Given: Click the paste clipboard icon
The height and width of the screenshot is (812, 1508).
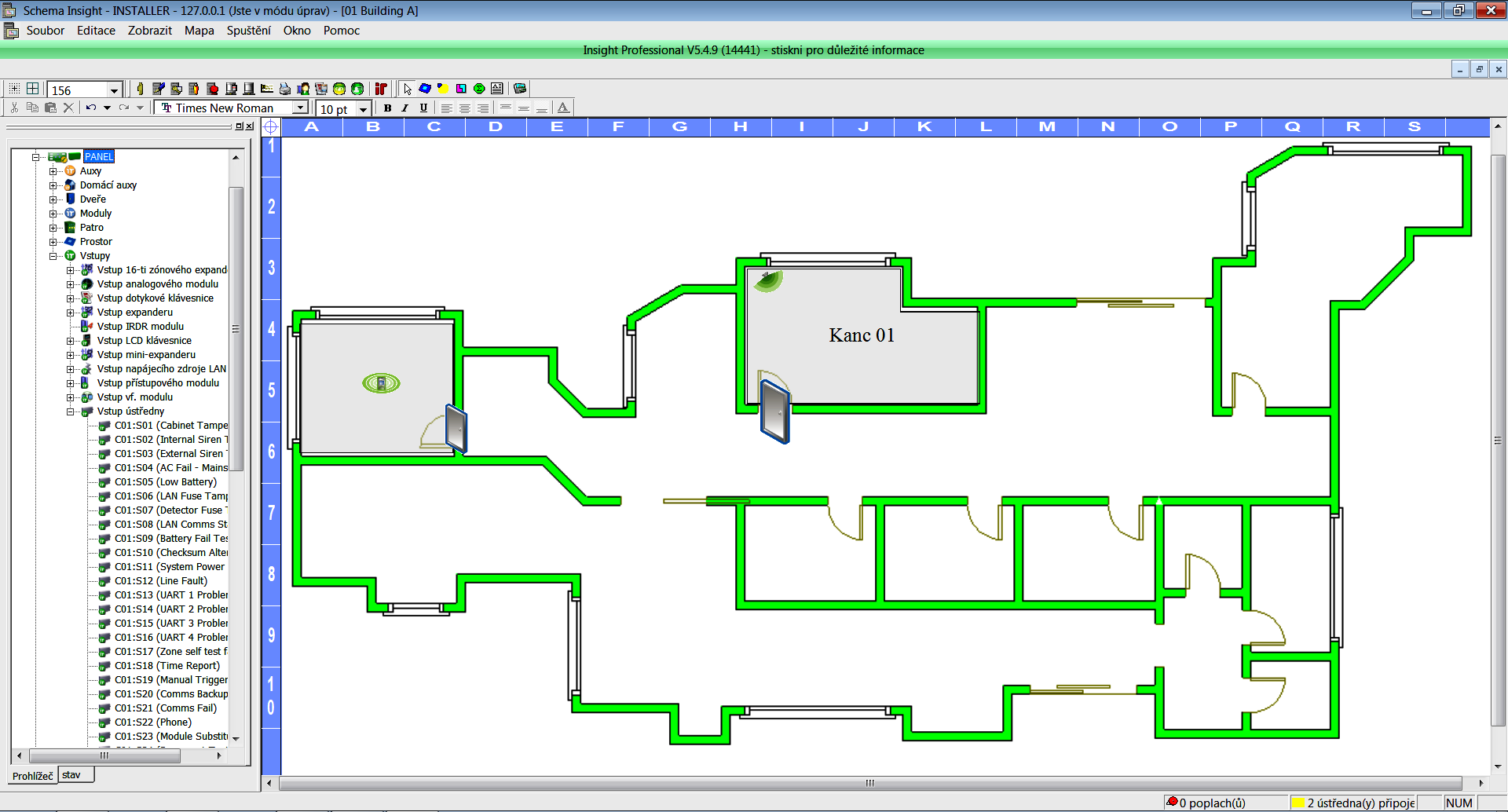Looking at the screenshot, I should coord(50,108).
